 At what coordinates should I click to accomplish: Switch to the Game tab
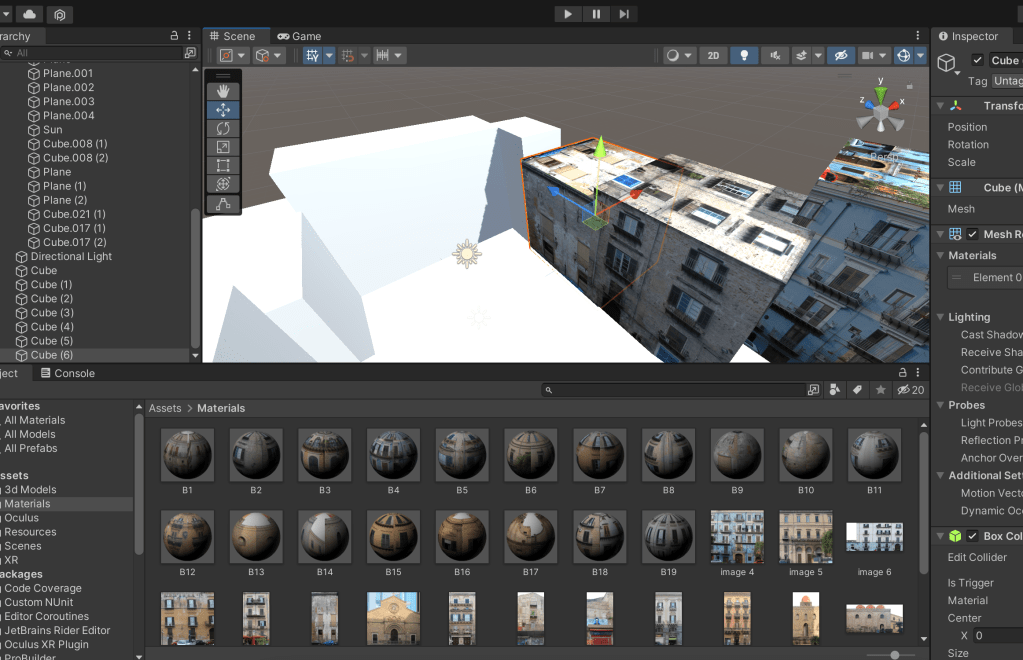point(299,36)
